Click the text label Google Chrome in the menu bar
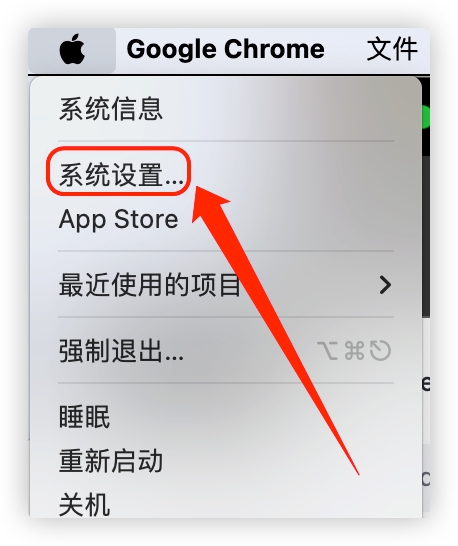The height and width of the screenshot is (546, 458). [x=226, y=49]
